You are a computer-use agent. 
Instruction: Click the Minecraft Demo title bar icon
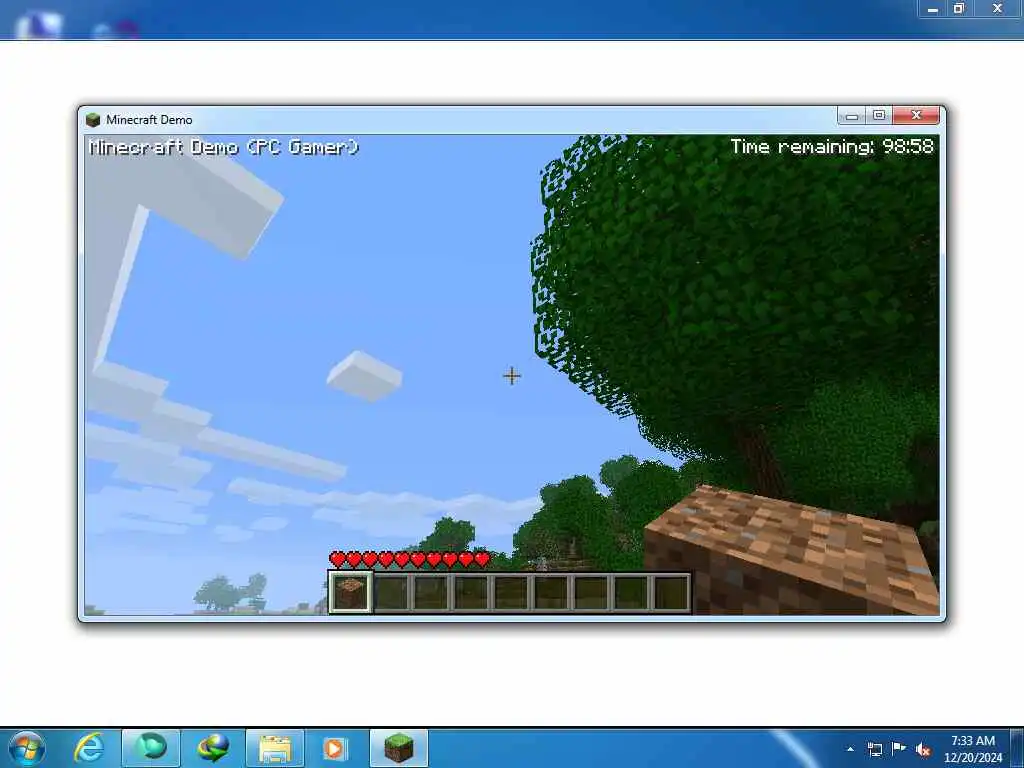point(93,120)
